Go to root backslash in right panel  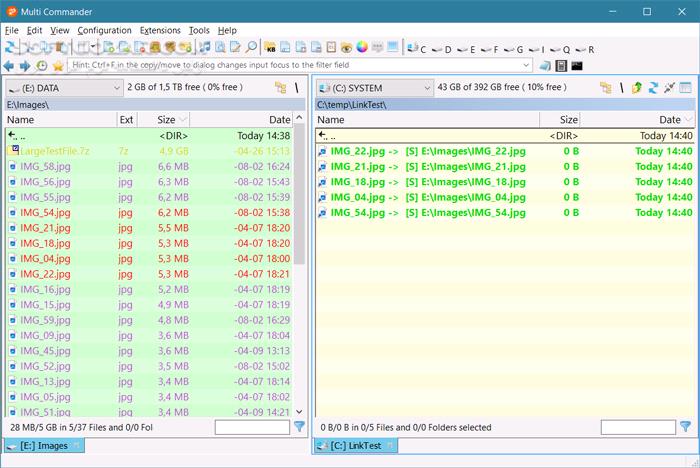click(621, 88)
